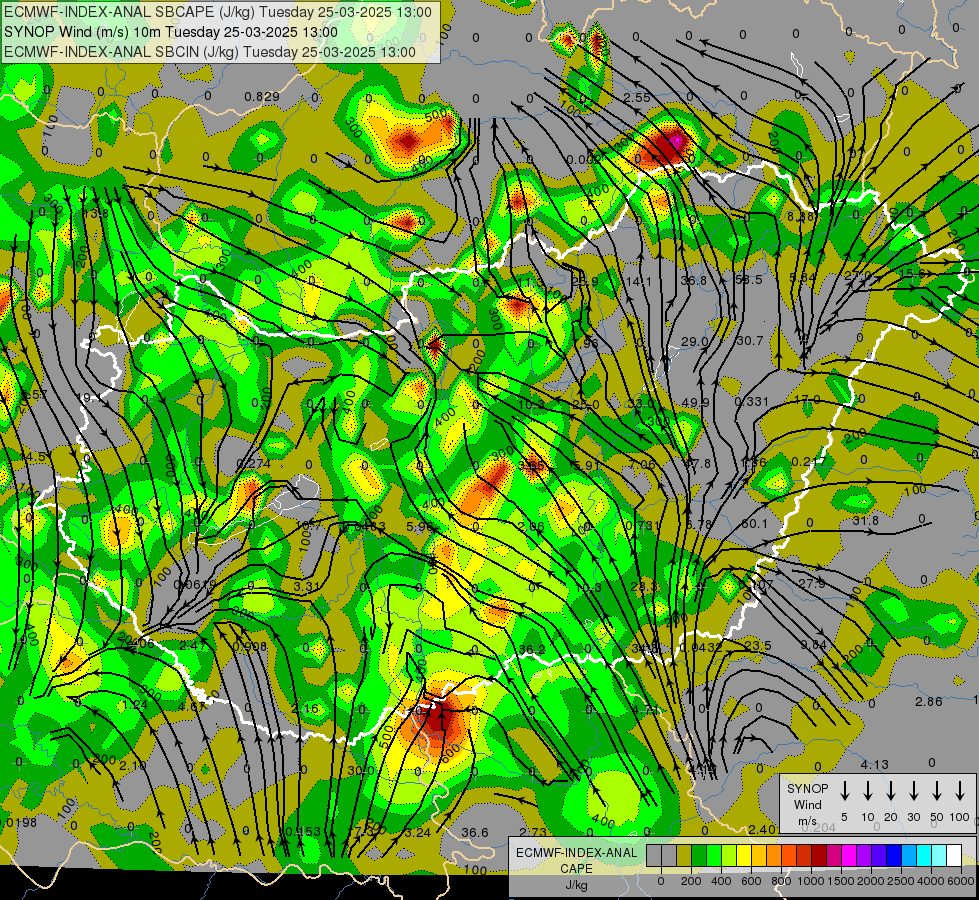The image size is (979, 900).
Task: Pick the amber 600–700 legend swatch
Action: [759, 856]
